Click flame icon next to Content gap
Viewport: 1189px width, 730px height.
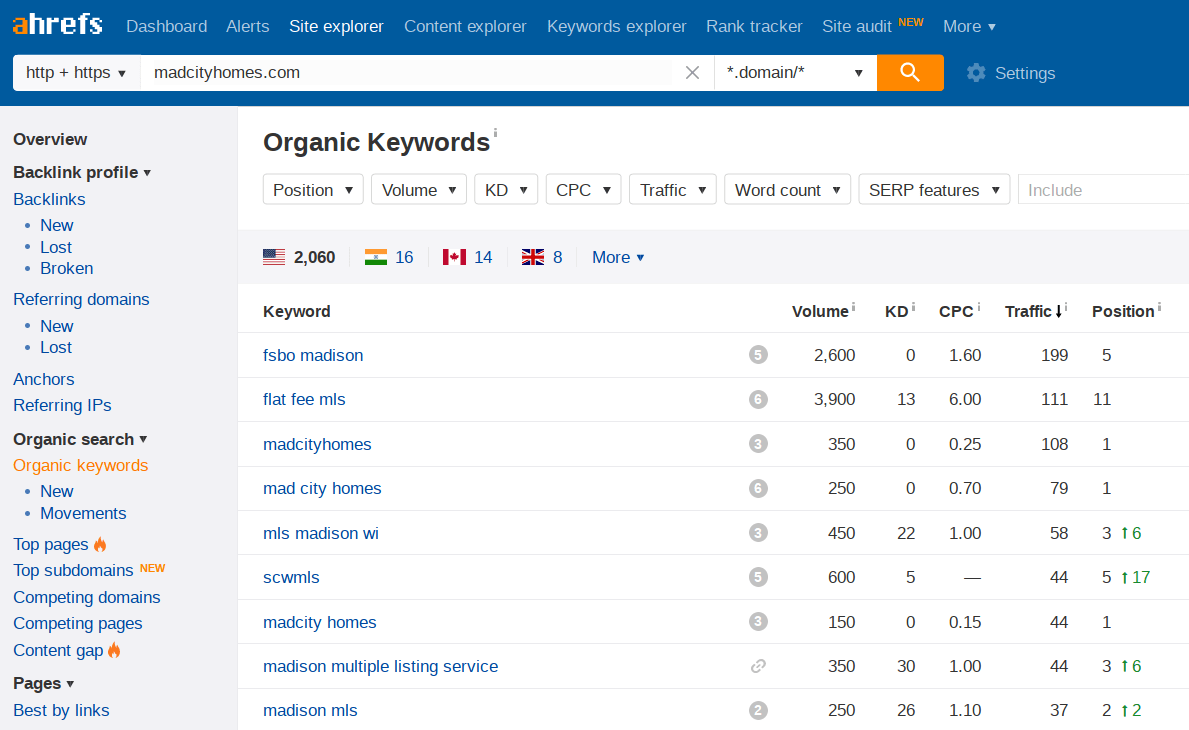(114, 650)
